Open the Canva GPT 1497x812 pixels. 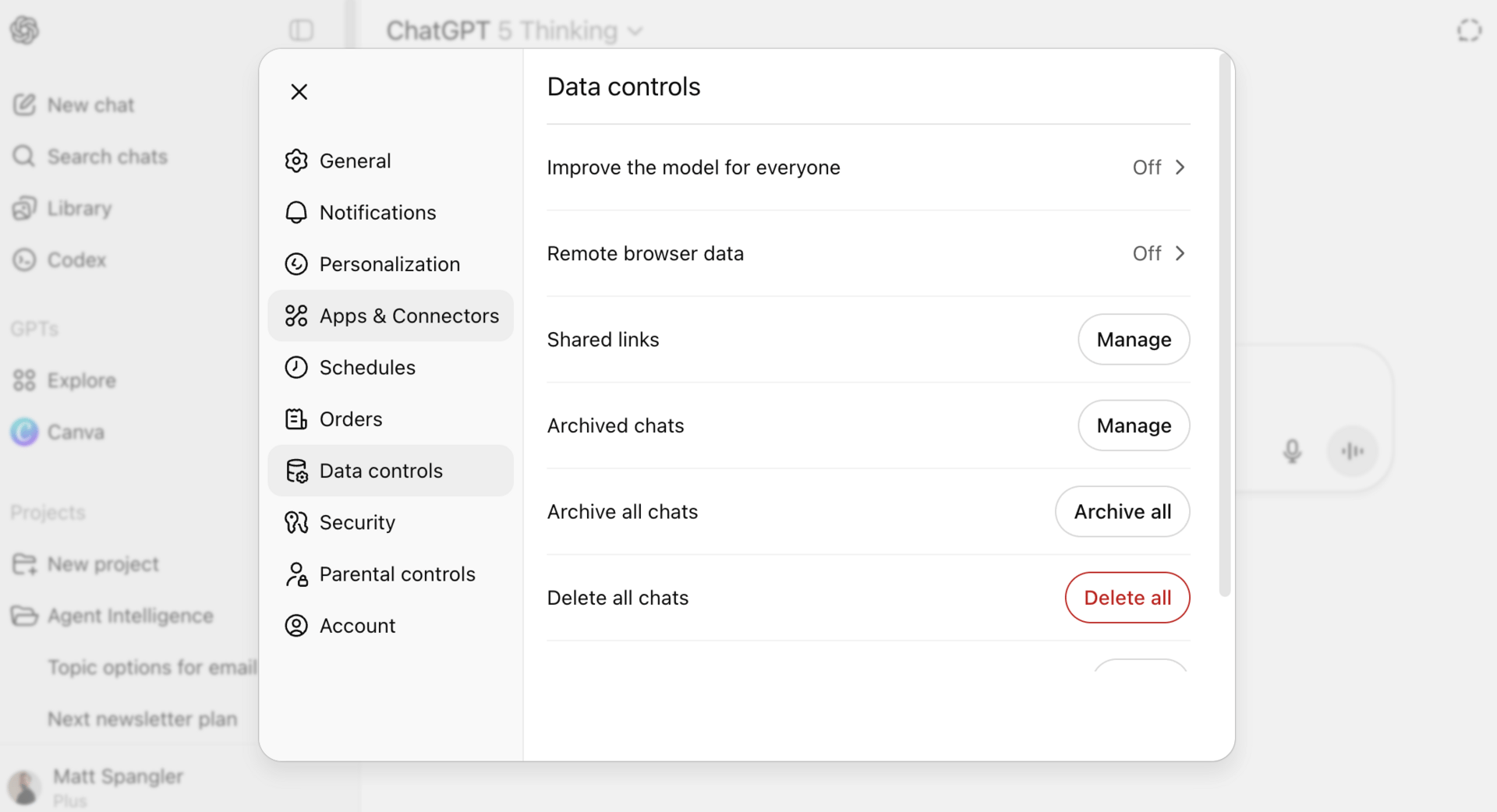(x=75, y=432)
